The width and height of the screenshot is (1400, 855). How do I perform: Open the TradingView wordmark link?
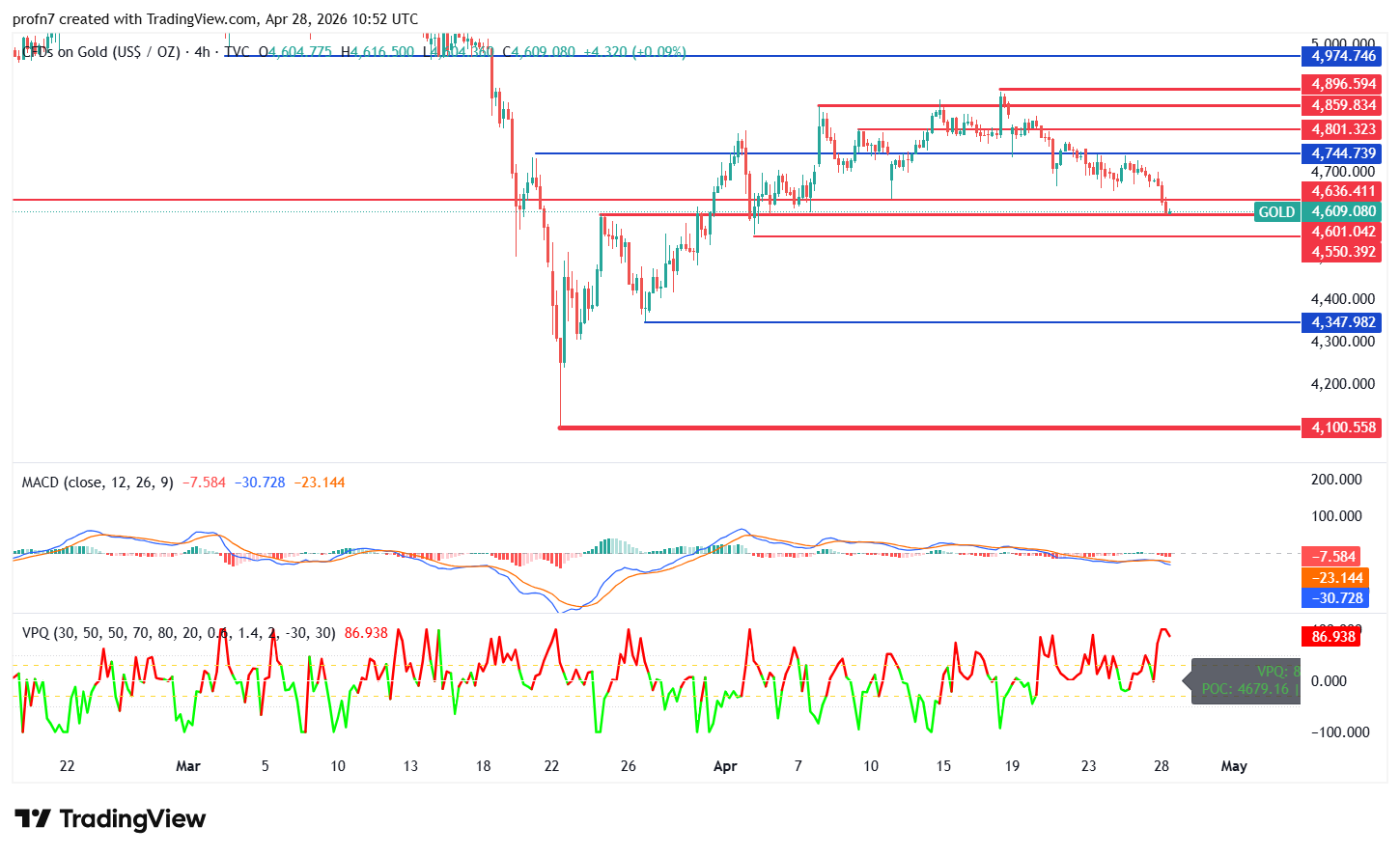132,819
